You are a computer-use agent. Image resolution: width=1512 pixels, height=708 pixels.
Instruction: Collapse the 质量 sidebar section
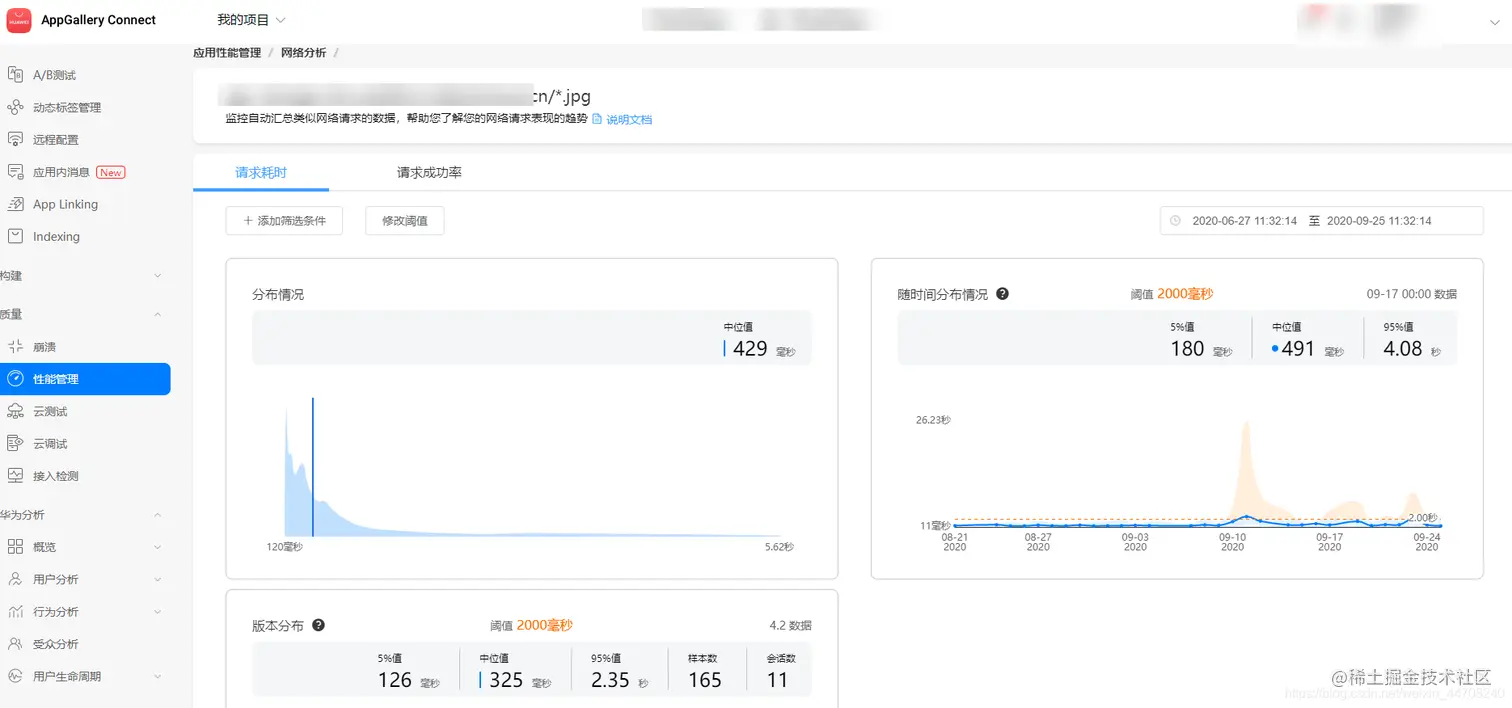[x=157, y=314]
